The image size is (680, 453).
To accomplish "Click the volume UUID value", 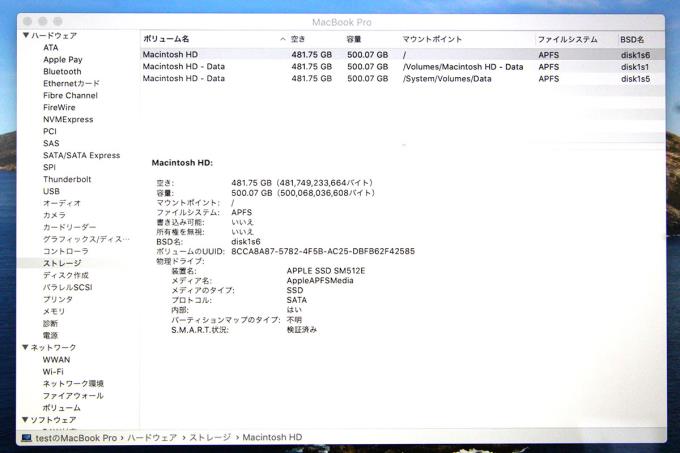I will (323, 251).
